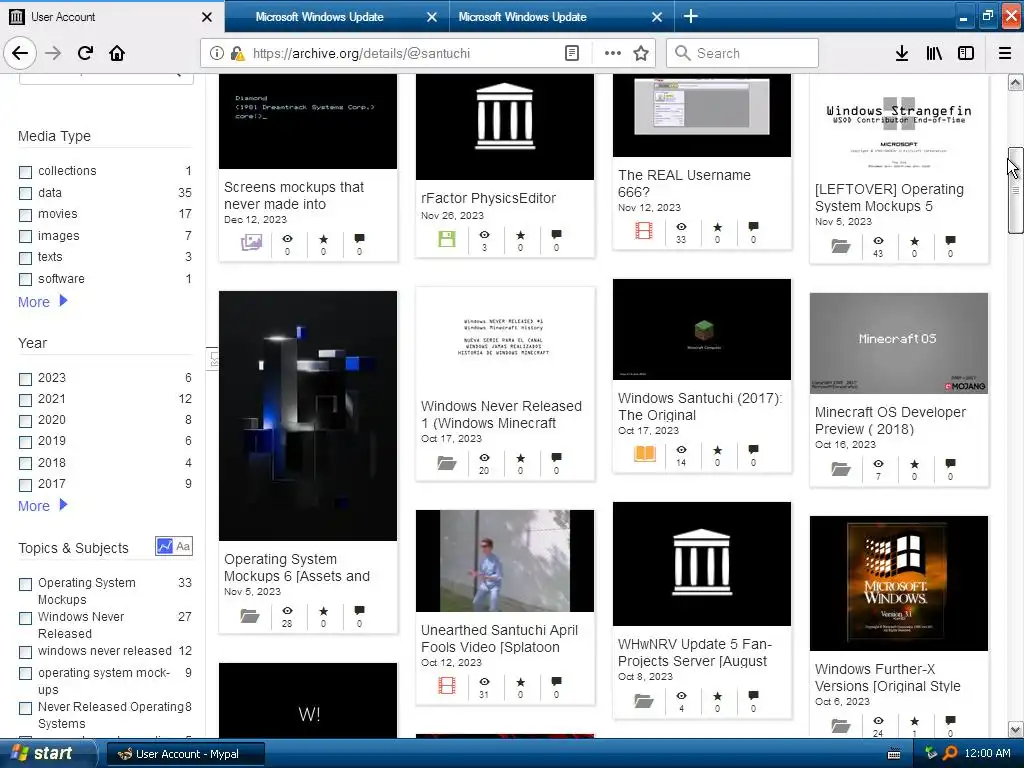The width and height of the screenshot is (1024, 768).
Task: Go back using the browser back arrow
Action: [x=20, y=53]
